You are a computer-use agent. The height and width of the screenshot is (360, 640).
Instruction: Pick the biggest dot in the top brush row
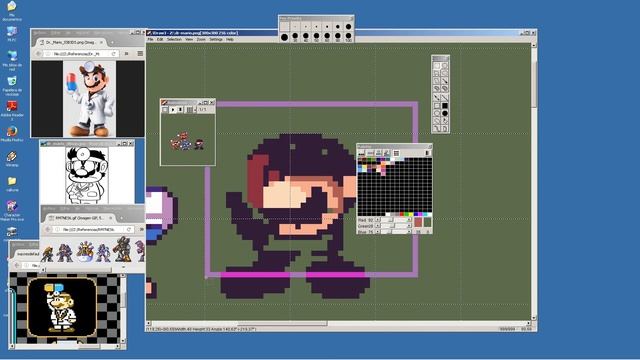tap(348, 27)
